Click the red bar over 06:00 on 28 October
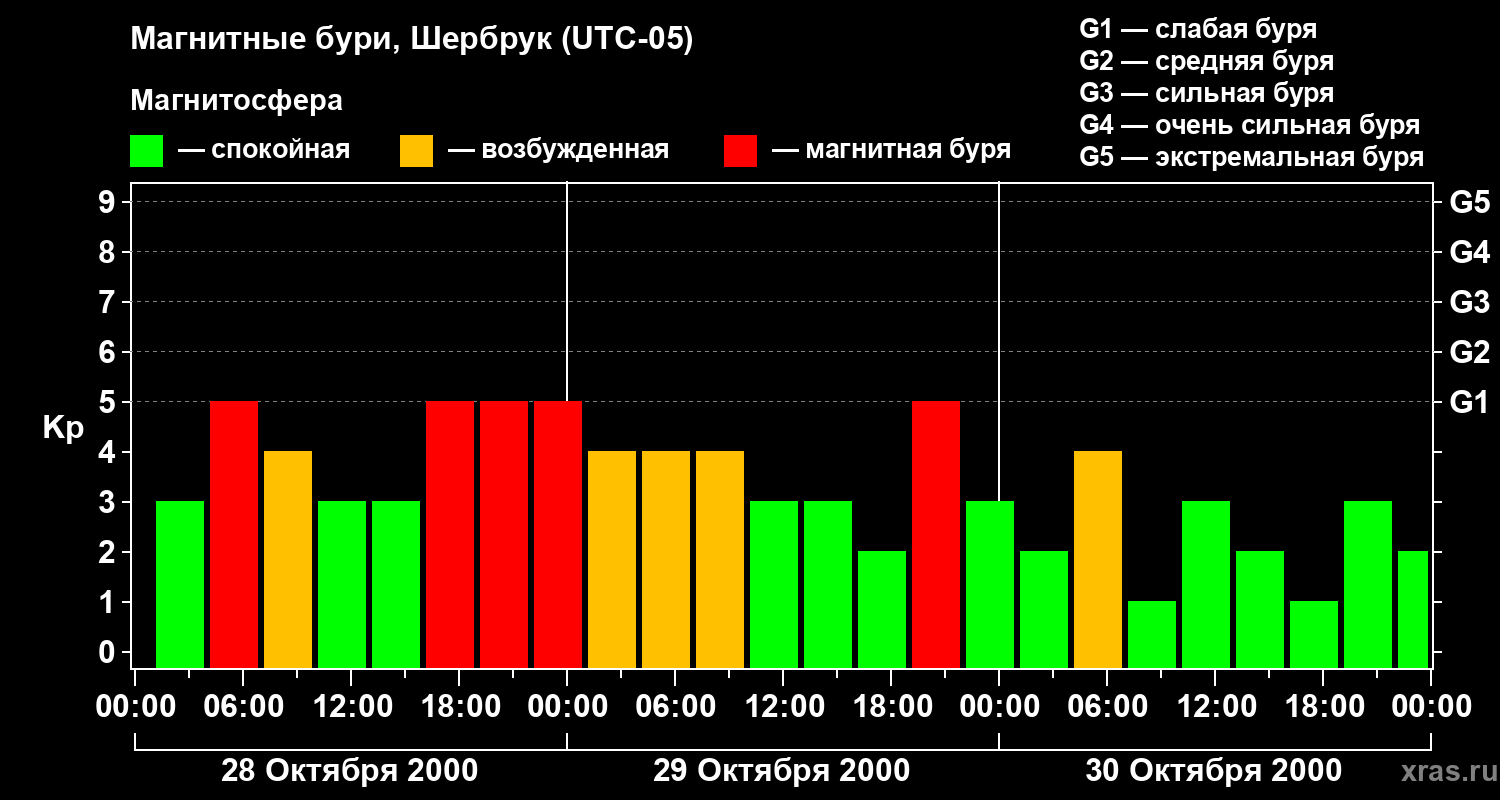1500x800 pixels. [x=234, y=534]
